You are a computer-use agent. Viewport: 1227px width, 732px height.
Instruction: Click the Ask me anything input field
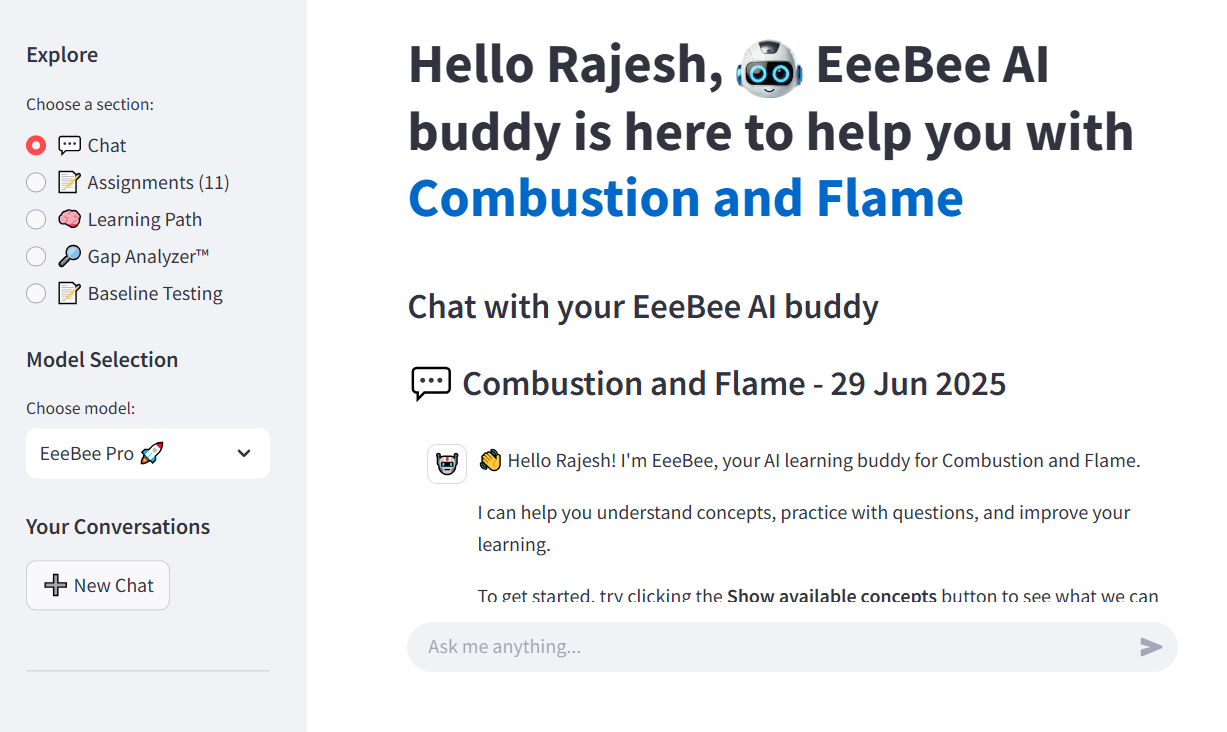[x=700, y=646]
